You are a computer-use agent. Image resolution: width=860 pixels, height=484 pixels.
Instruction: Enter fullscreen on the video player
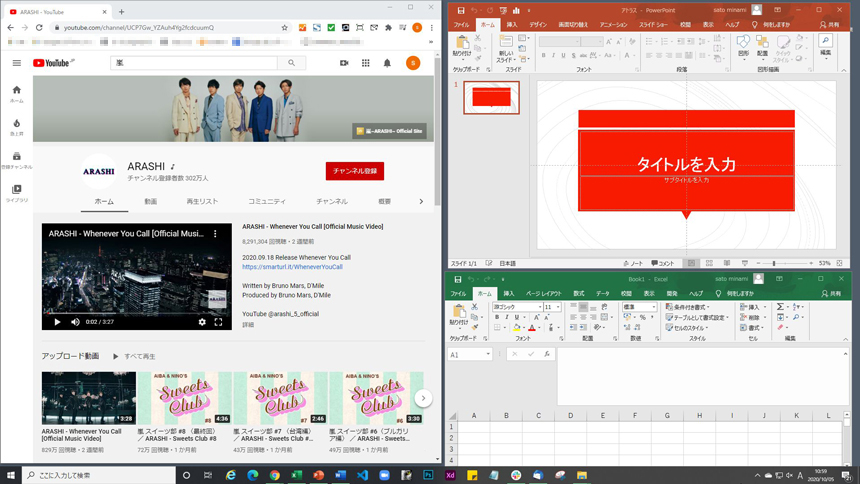click(x=218, y=322)
